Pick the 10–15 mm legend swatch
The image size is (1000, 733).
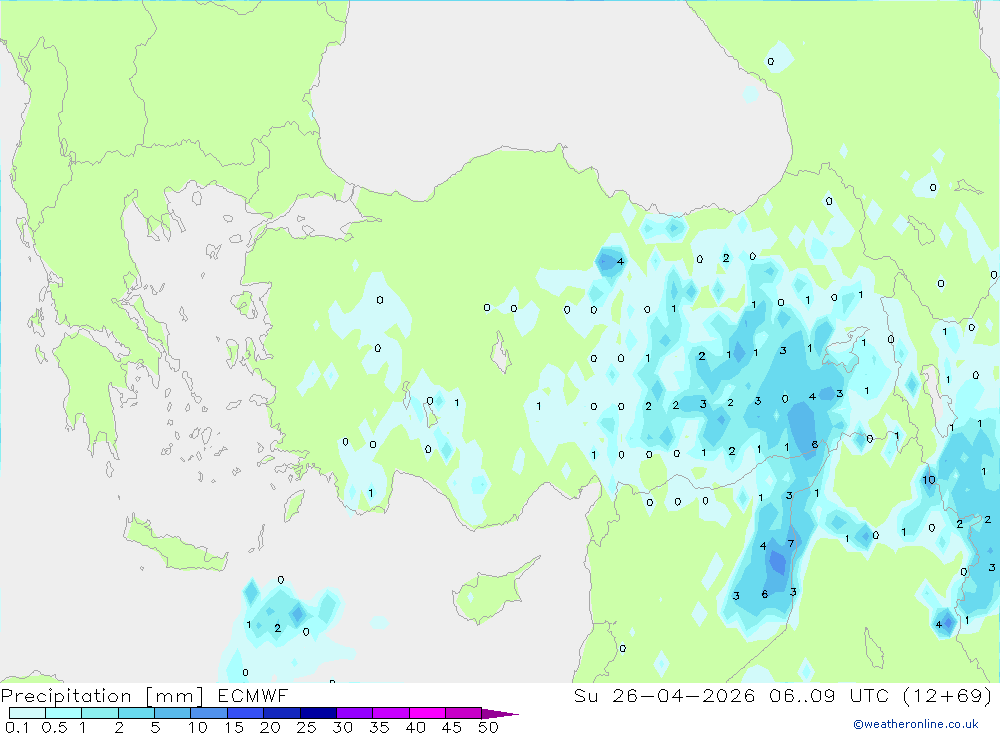209,713
